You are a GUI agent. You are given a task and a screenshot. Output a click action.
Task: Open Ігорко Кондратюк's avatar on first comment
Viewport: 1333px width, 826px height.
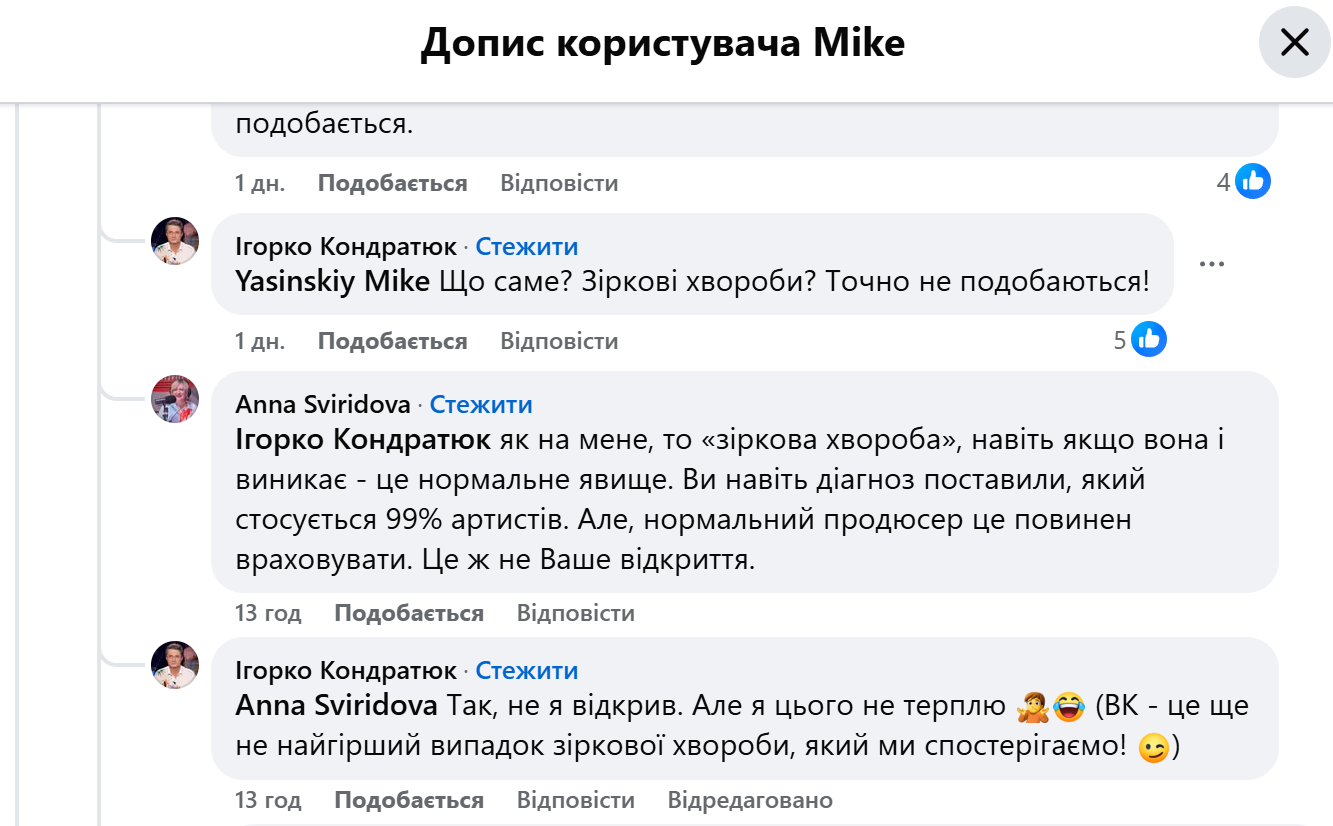coord(175,241)
